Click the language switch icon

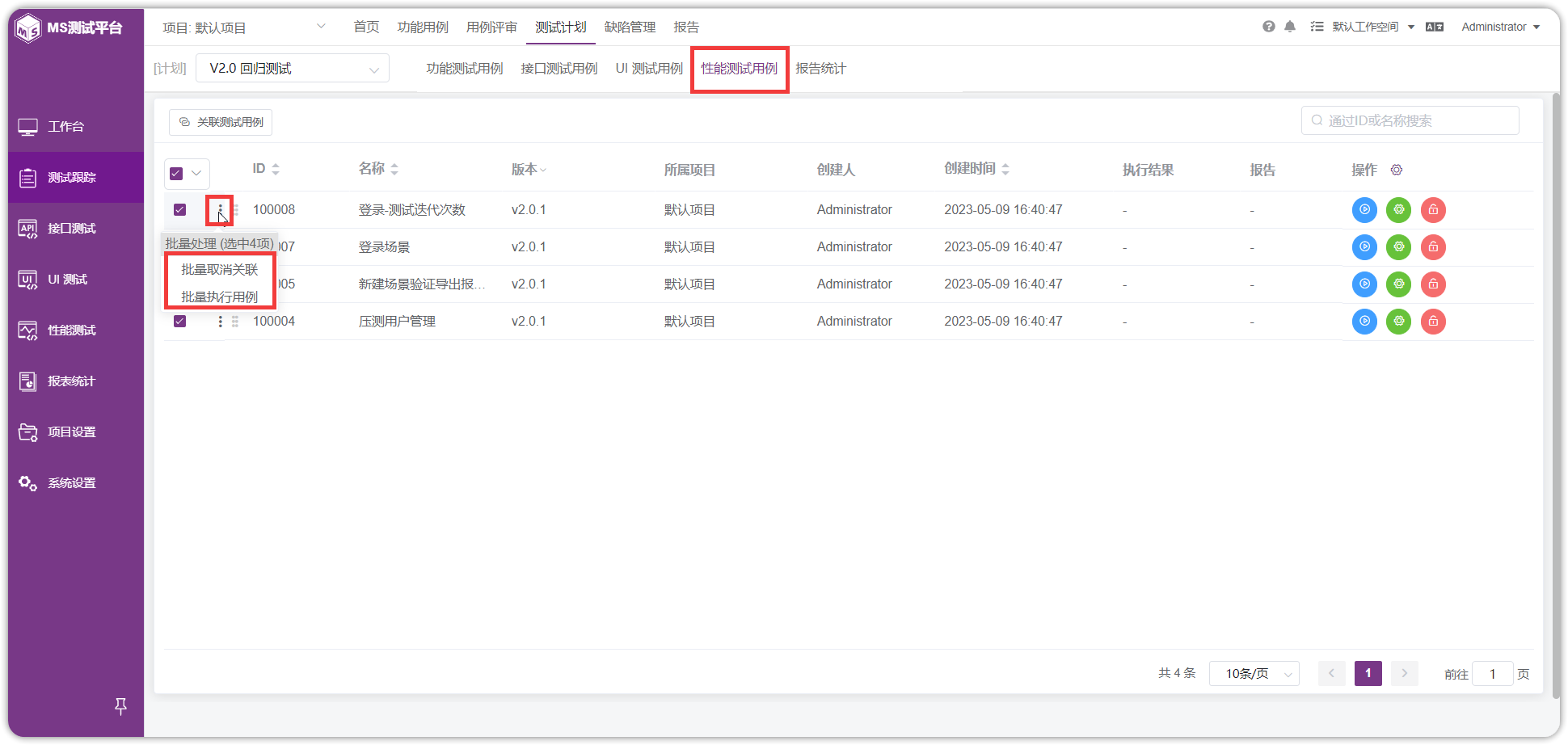point(1435,27)
